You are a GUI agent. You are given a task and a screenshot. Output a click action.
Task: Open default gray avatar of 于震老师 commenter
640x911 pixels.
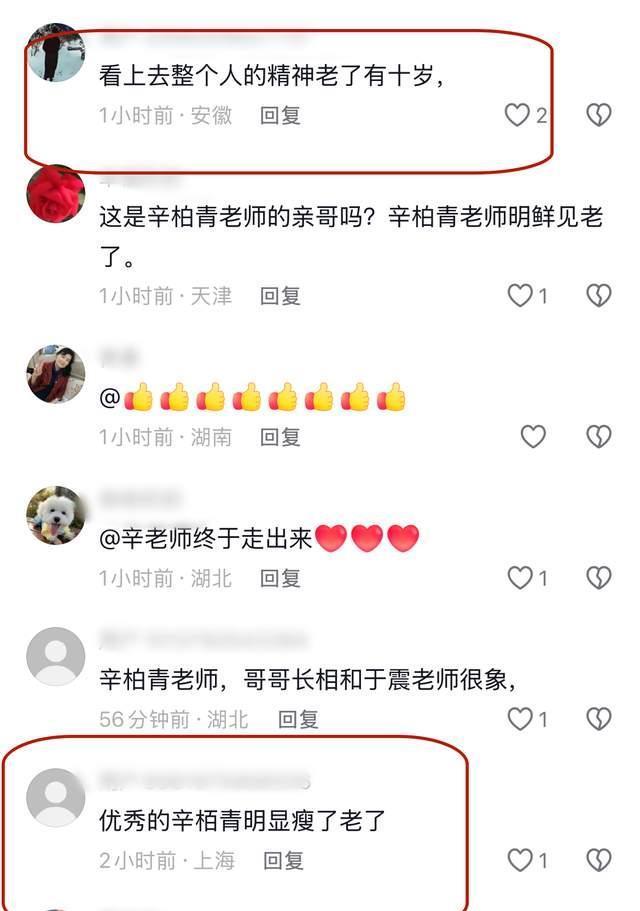(x=56, y=657)
